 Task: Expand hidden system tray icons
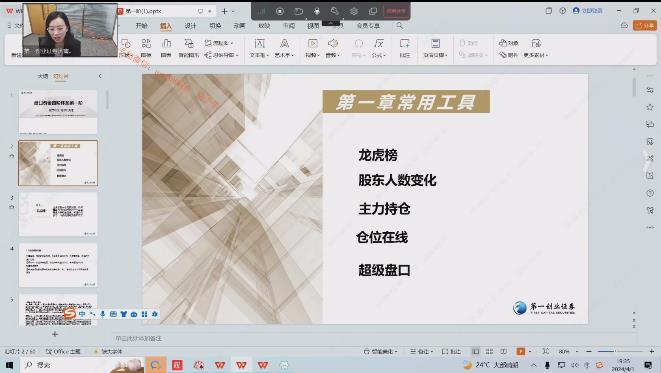[534, 365]
